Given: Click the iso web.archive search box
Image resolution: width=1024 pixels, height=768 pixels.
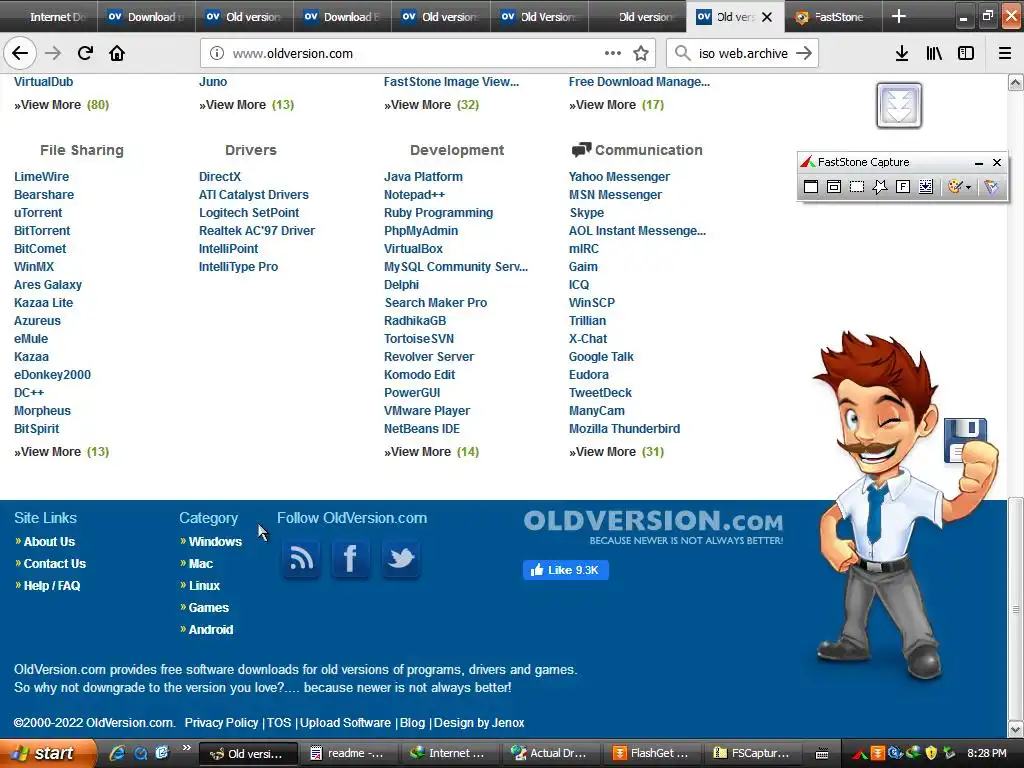Looking at the screenshot, I should click(x=743, y=54).
